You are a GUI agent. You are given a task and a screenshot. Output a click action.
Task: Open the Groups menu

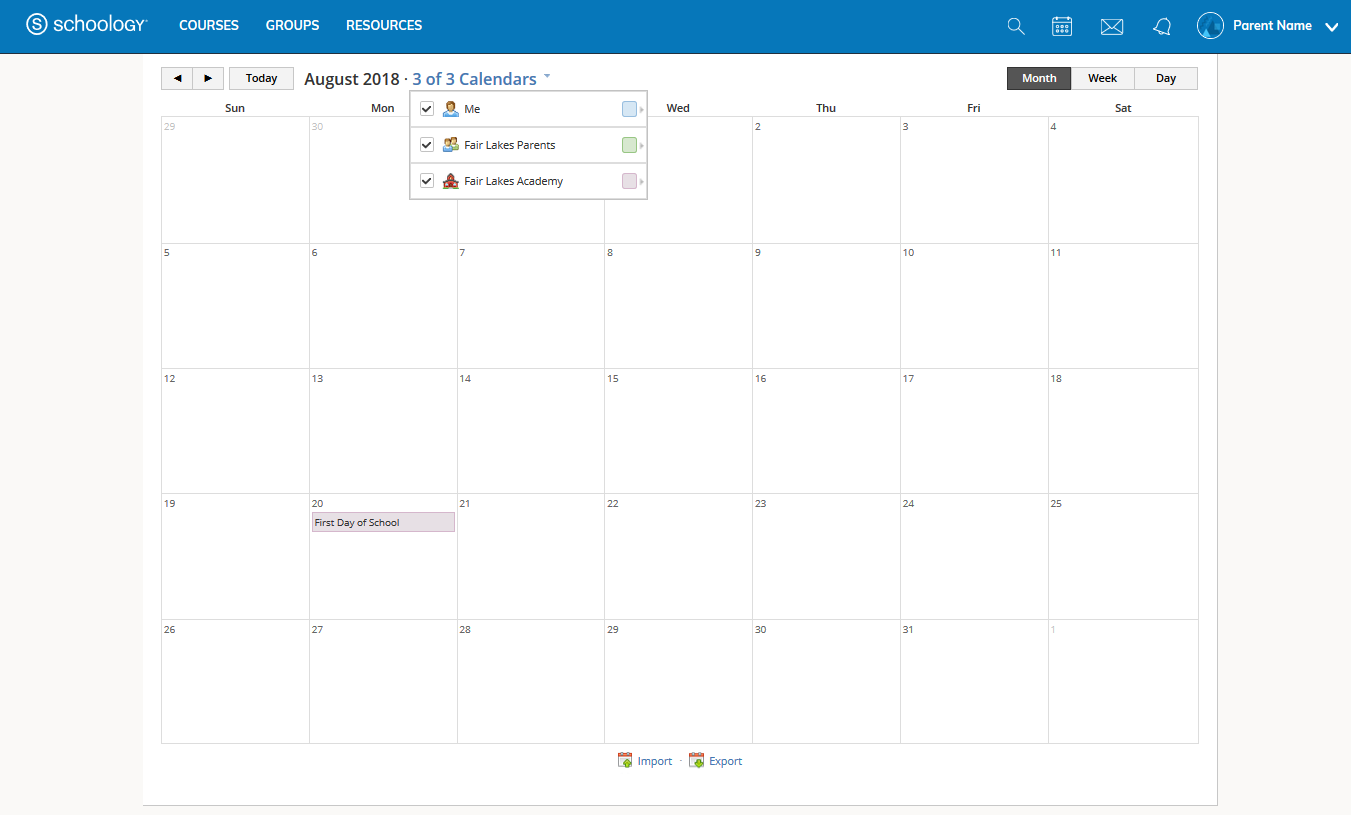(x=292, y=25)
